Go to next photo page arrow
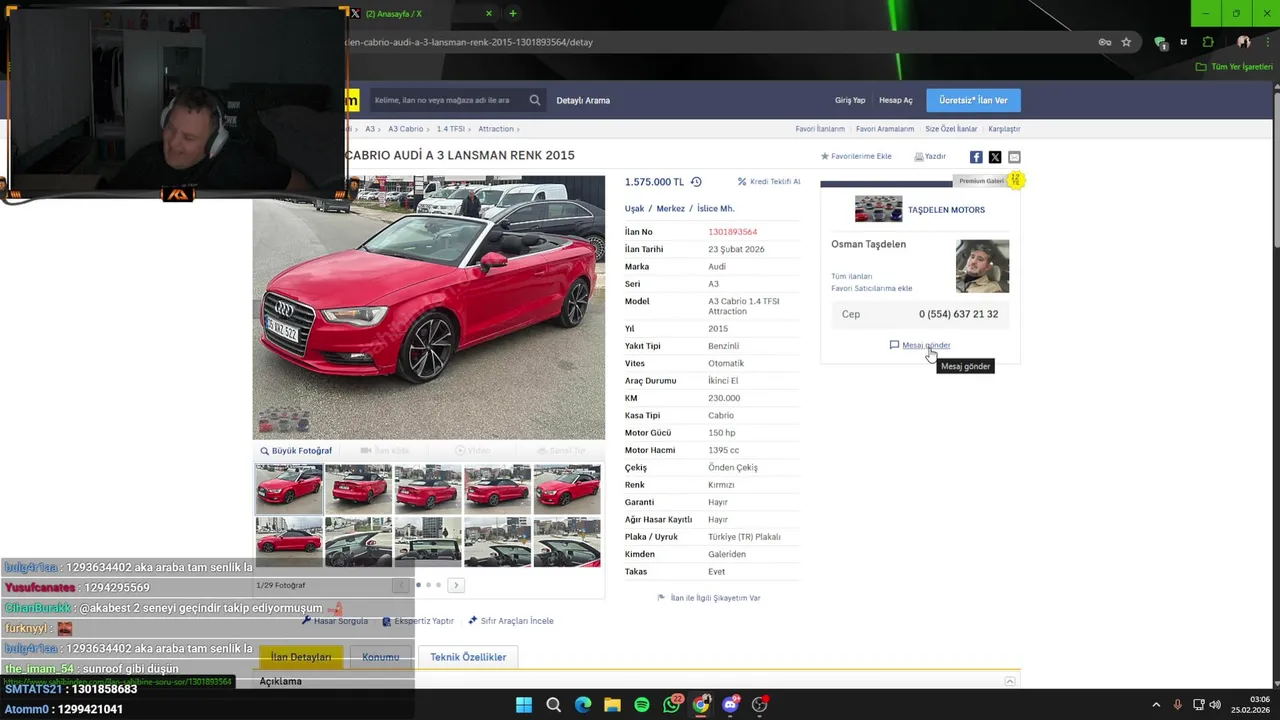Viewport: 1280px width, 720px height. pos(456,585)
